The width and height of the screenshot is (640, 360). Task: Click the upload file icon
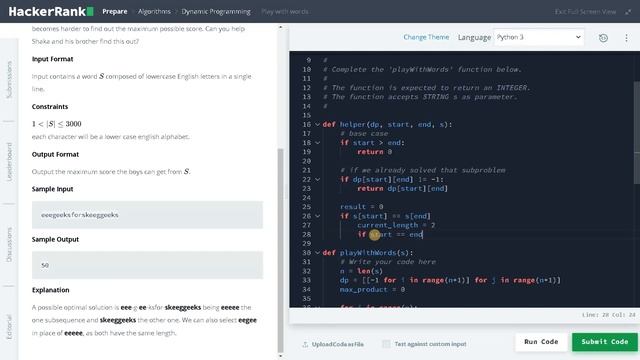[305, 344]
